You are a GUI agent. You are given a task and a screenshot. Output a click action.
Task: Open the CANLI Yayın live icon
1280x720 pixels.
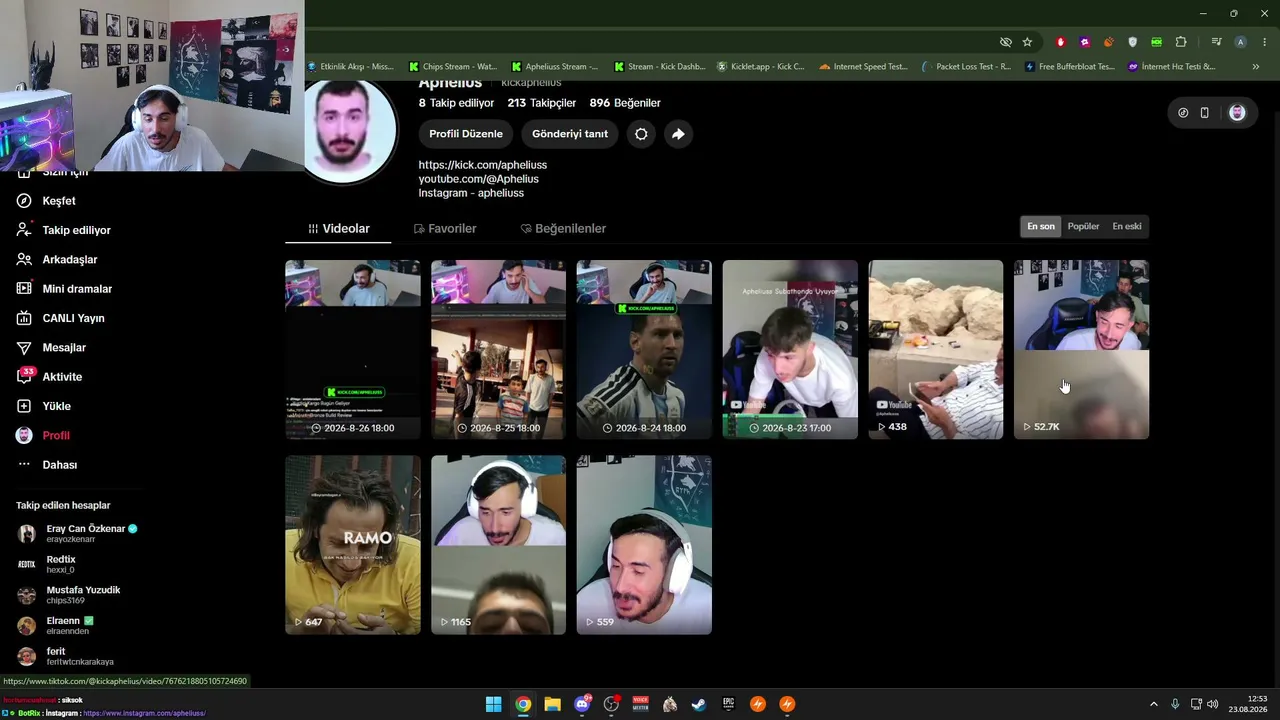(24, 318)
